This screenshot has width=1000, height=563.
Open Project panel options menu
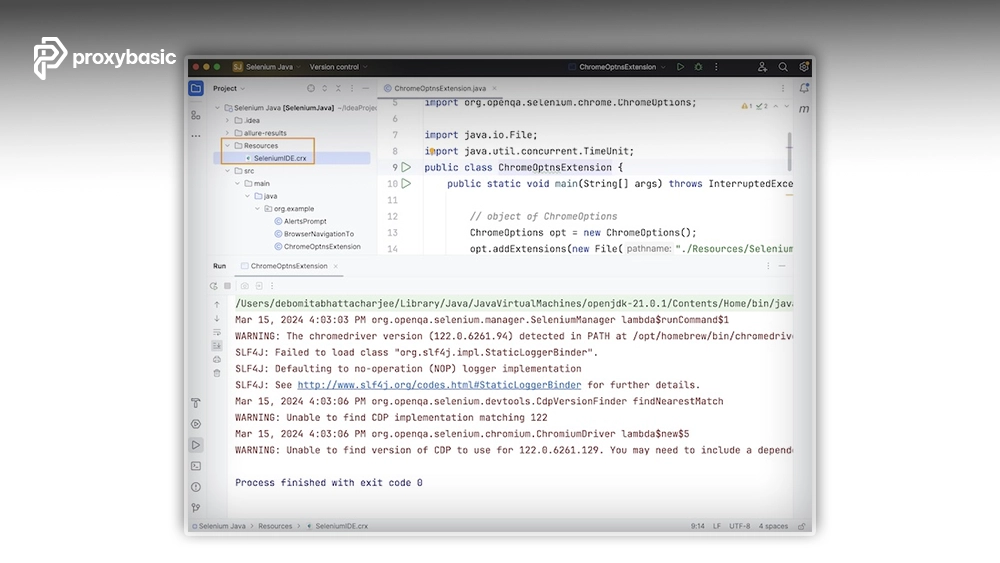coord(352,89)
